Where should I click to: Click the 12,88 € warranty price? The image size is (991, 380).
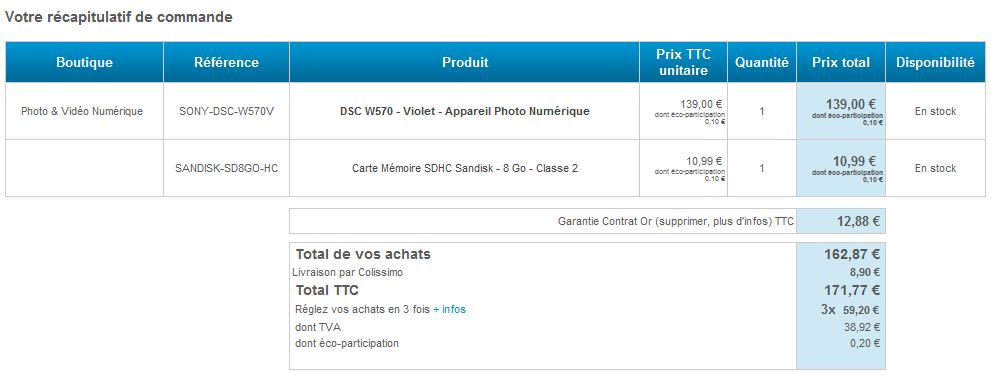(x=858, y=221)
